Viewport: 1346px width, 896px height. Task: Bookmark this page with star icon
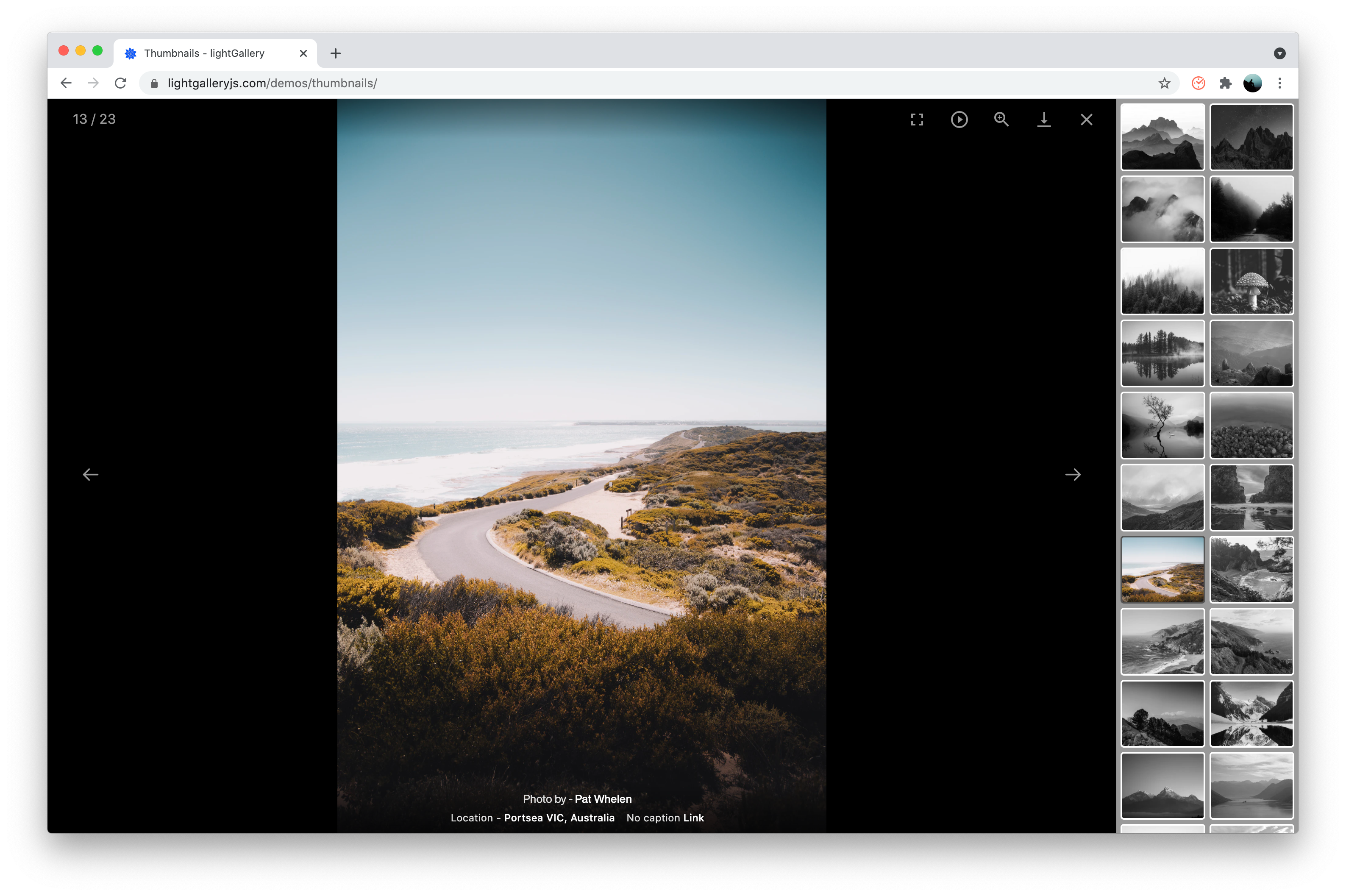[1164, 83]
